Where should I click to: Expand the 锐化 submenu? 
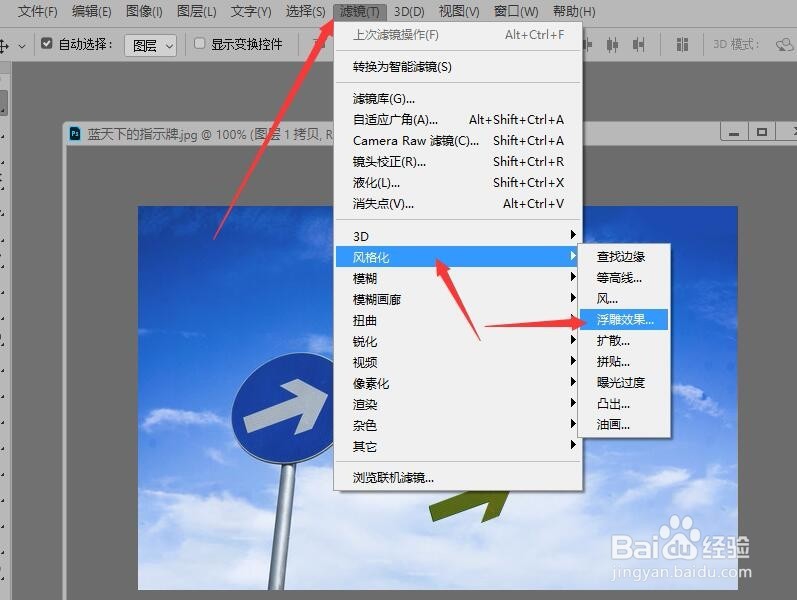point(458,341)
